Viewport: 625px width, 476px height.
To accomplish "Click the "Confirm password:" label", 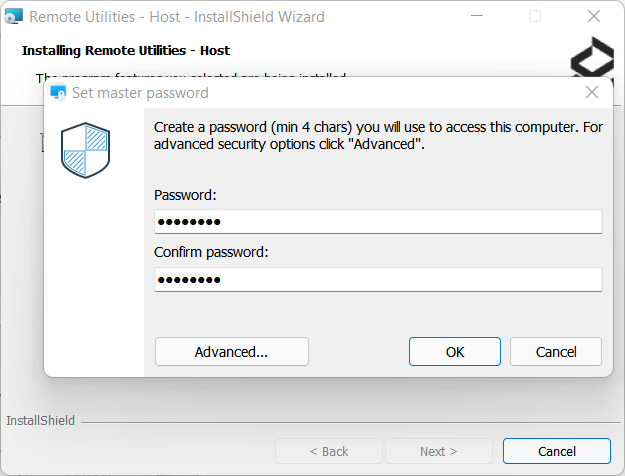I will [x=211, y=252].
